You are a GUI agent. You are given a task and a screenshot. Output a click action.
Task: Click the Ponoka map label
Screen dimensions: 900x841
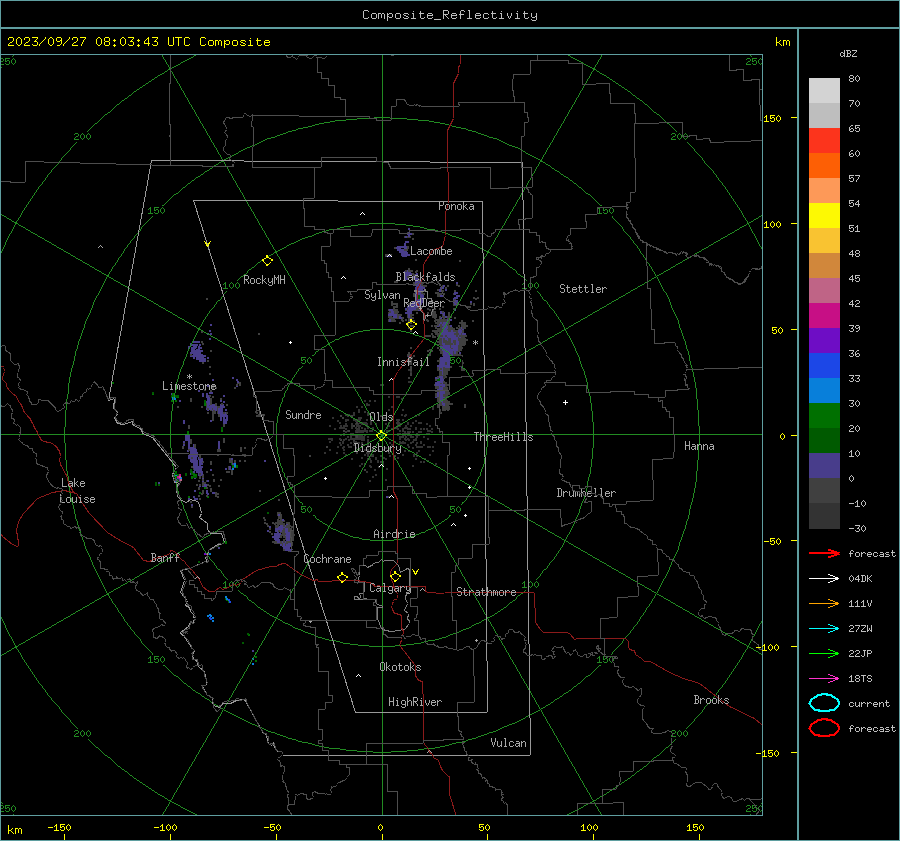[456, 206]
